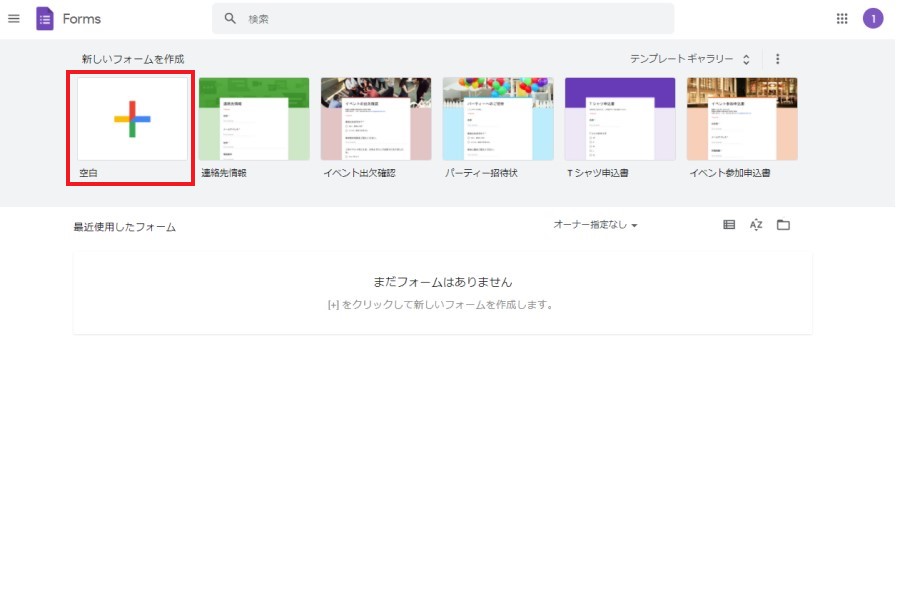The height and width of the screenshot is (600, 900).
Task: Click the purple Forms logo icon
Action: pos(45,19)
